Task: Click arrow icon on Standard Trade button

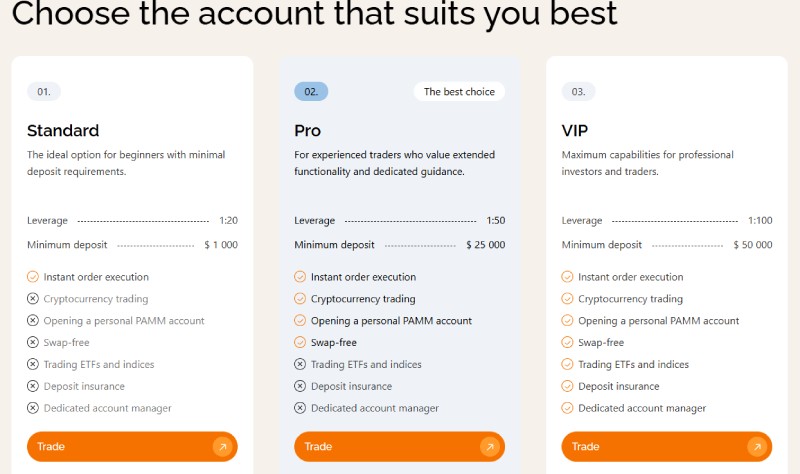Action: coord(222,446)
